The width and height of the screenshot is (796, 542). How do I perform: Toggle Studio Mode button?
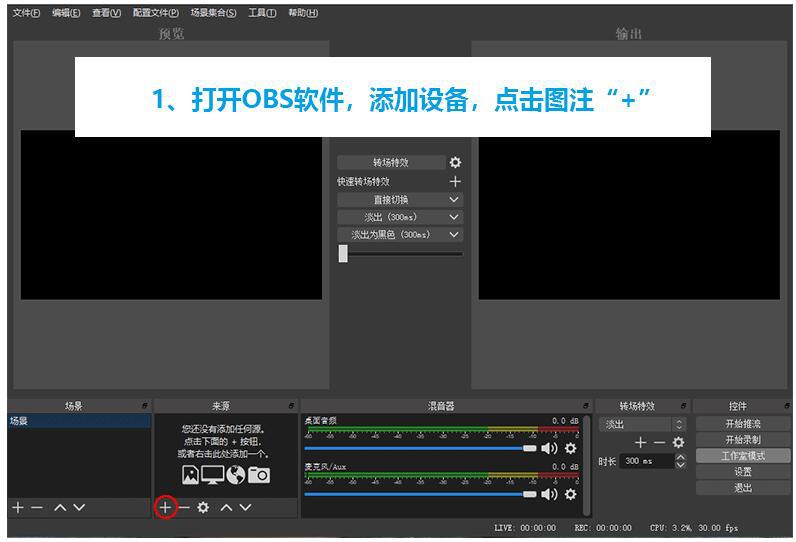pos(743,456)
